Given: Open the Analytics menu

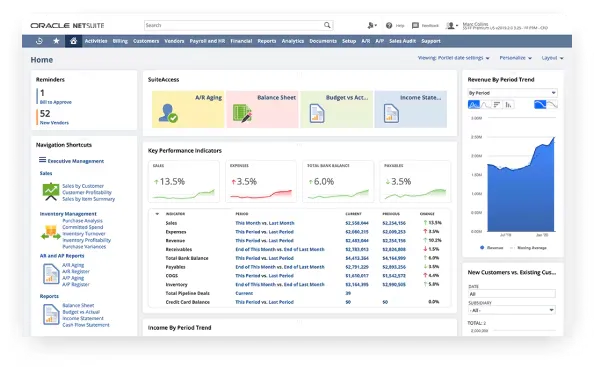Looking at the screenshot, I should 292,41.
